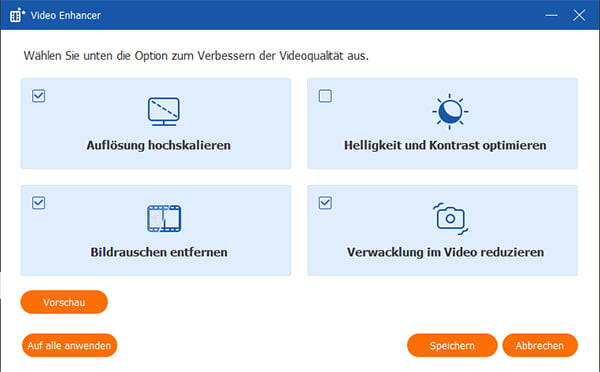The height and width of the screenshot is (372, 600).
Task: Click the Bildrauschen entfernen label
Action: pos(159,252)
